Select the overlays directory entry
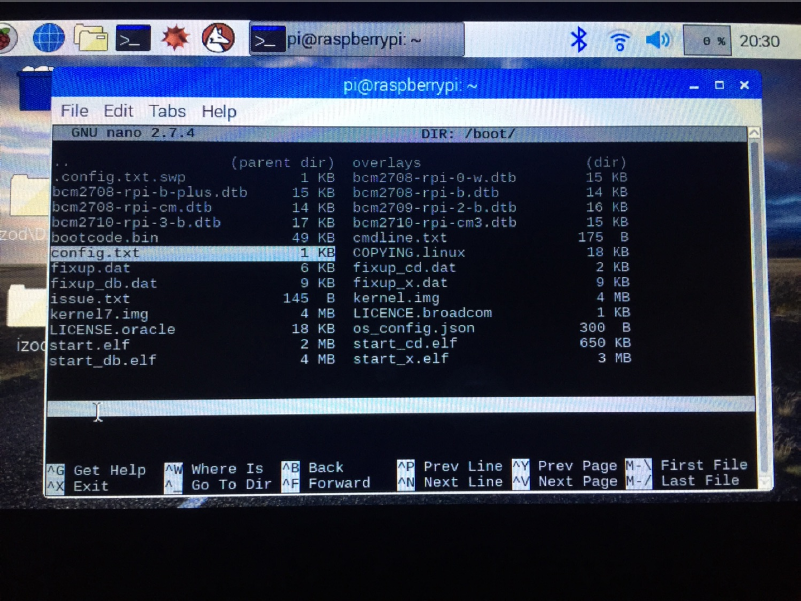 point(489,163)
